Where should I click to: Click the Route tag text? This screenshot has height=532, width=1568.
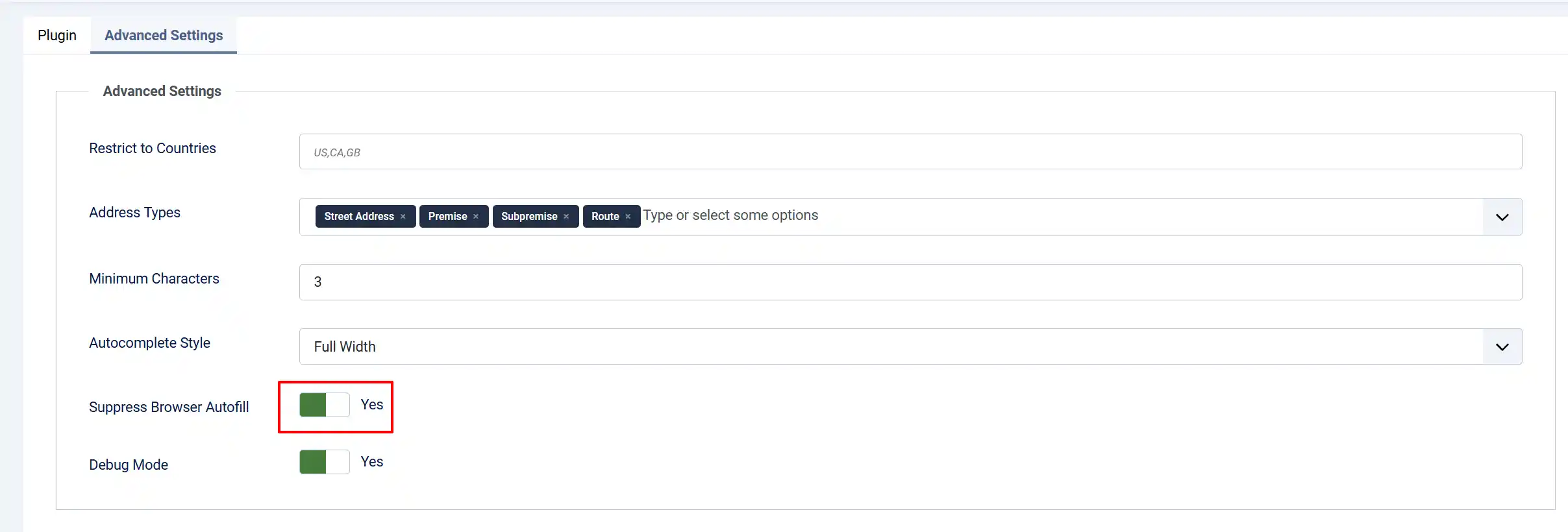click(x=605, y=216)
